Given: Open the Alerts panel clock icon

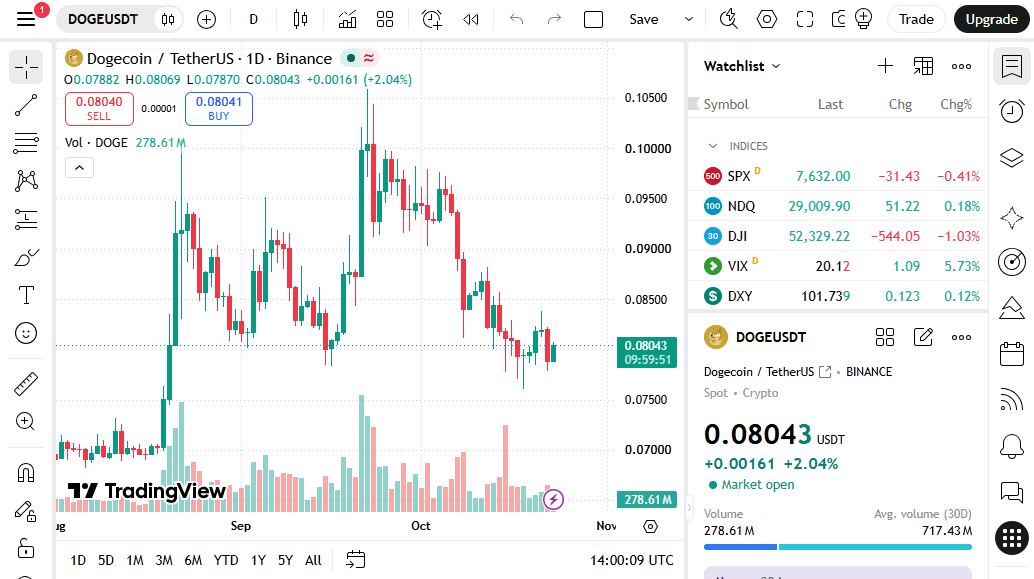Looking at the screenshot, I should click(x=1012, y=110).
